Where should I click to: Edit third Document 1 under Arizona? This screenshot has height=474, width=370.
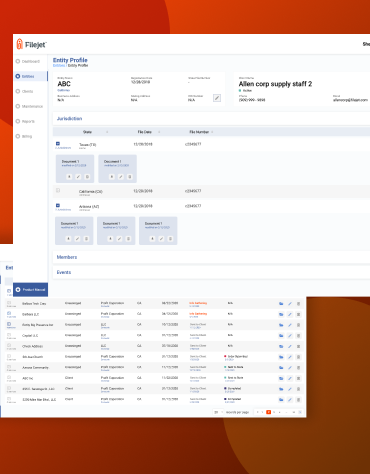click(161, 239)
